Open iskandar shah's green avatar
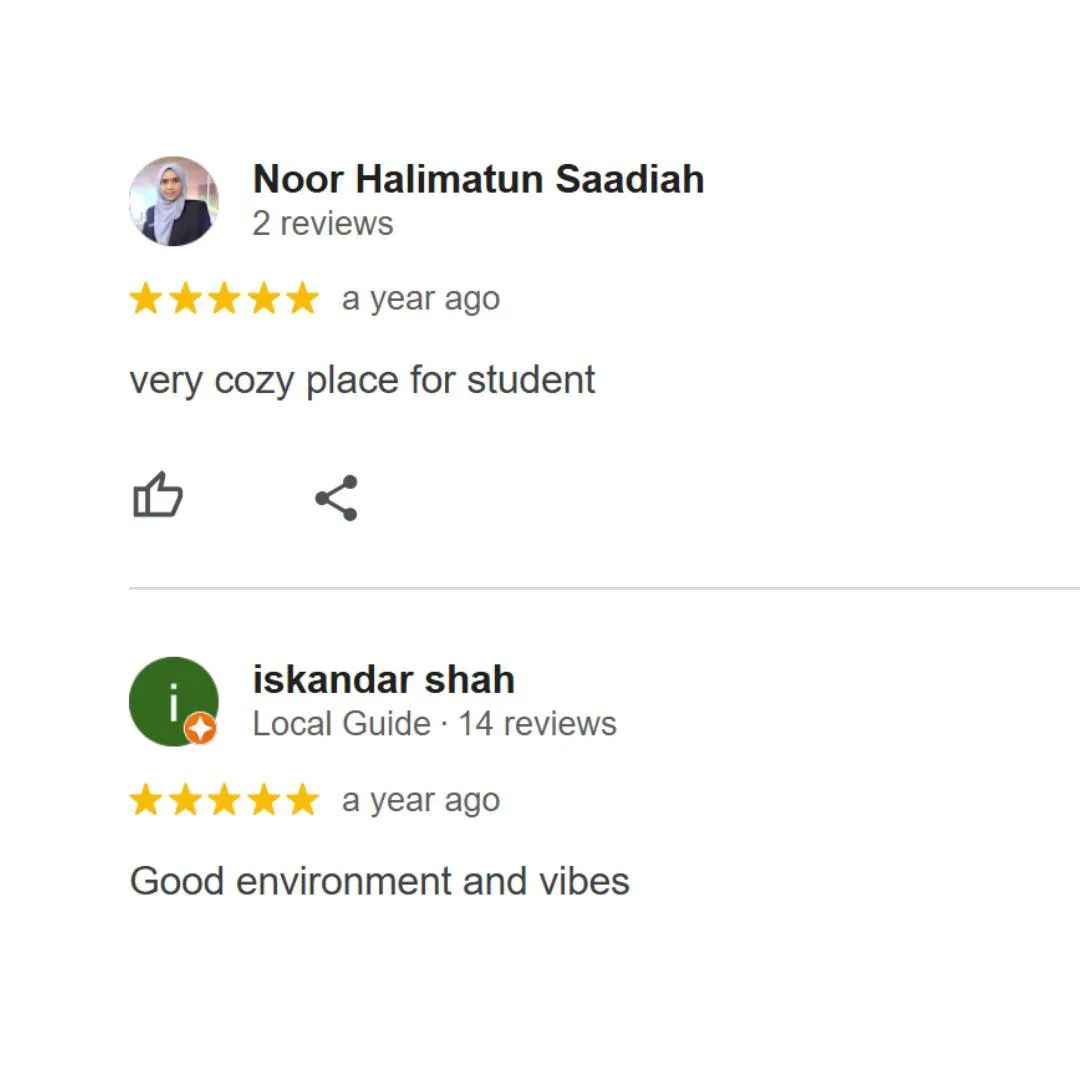Viewport: 1080px width, 1080px height. pyautogui.click(x=174, y=701)
